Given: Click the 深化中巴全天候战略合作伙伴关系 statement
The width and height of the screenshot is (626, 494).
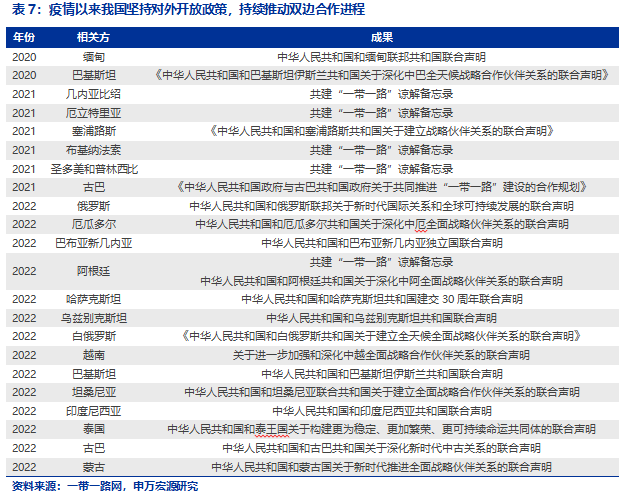Looking at the screenshot, I should [382, 75].
